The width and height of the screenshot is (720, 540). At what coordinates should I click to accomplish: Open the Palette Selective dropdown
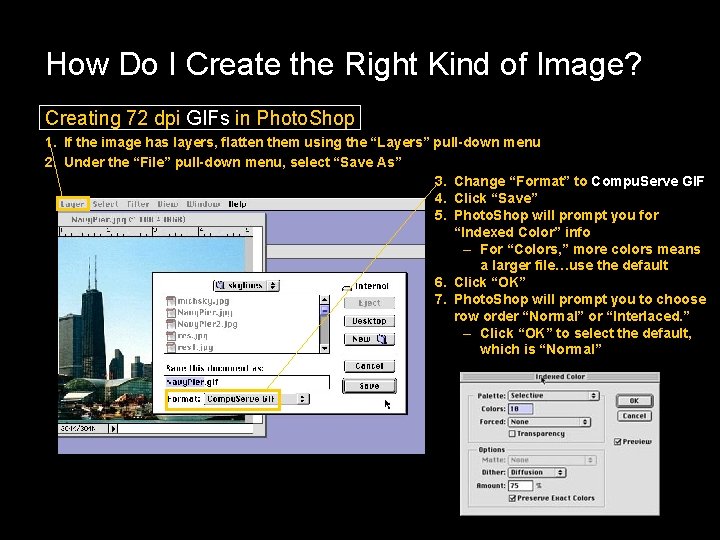(554, 395)
